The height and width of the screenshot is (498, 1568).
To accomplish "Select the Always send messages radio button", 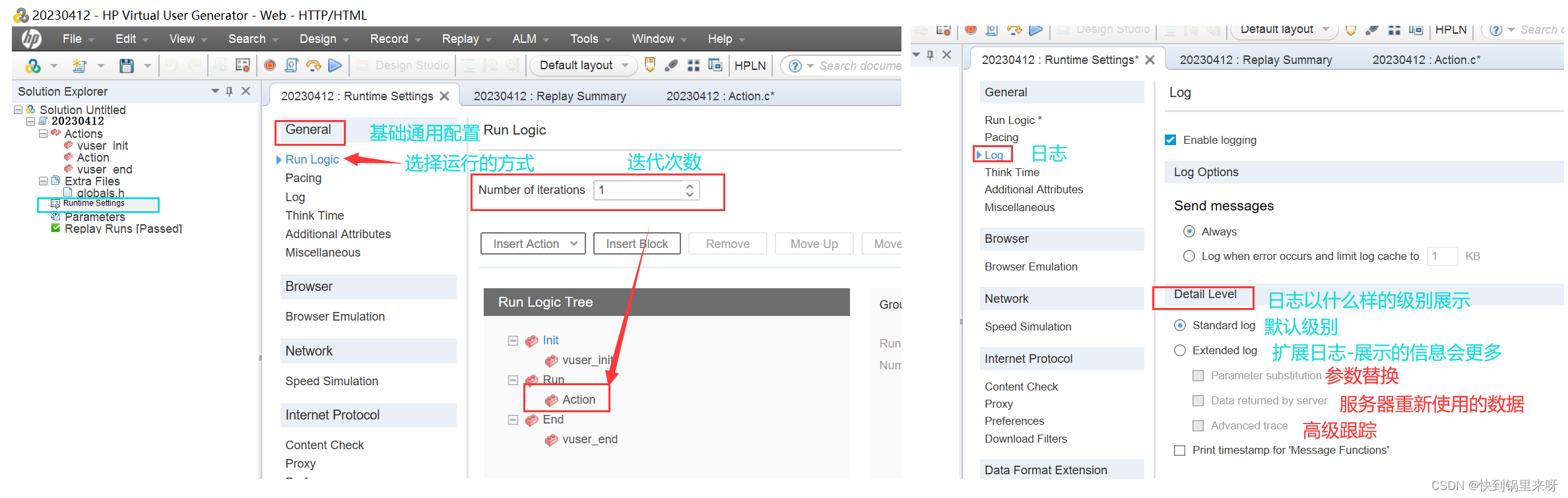I will coord(1189,232).
